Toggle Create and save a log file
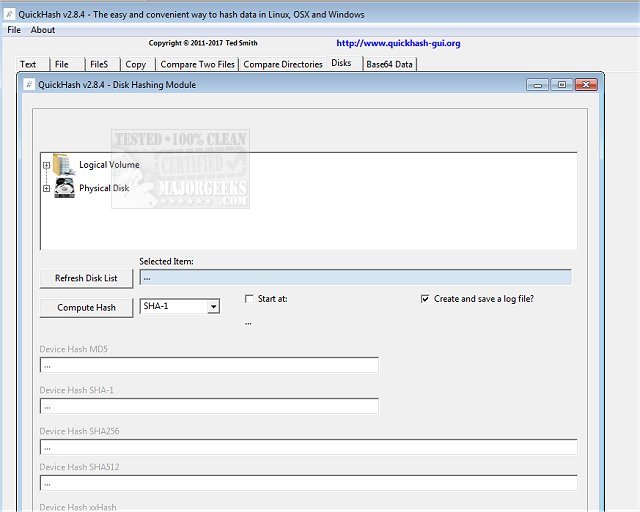 click(x=425, y=299)
